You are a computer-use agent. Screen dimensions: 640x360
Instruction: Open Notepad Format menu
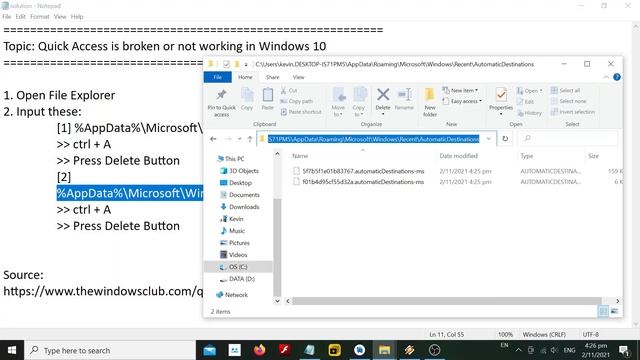[x=40, y=17]
